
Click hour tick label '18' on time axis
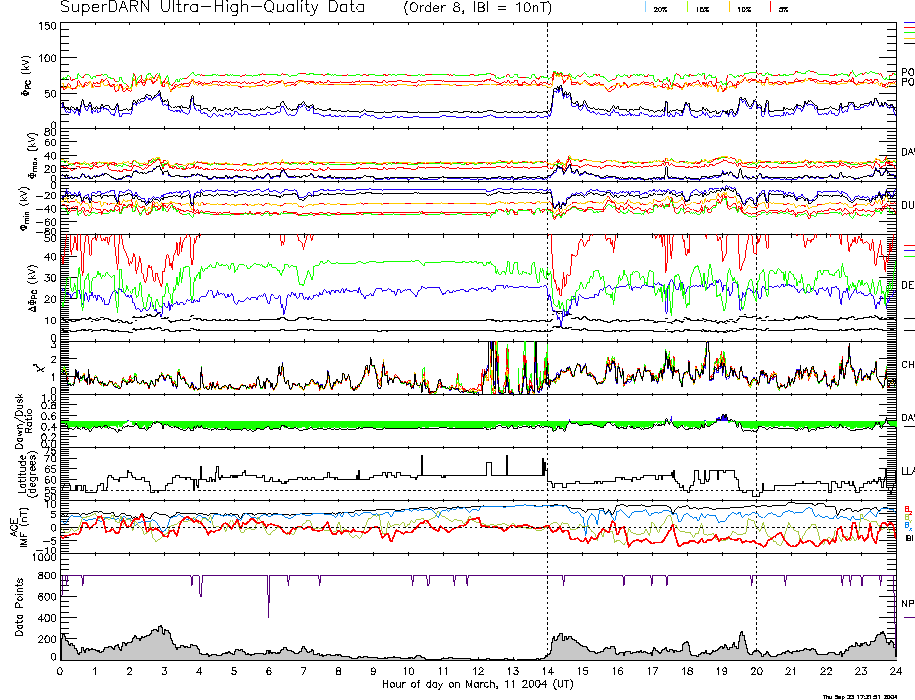pos(687,671)
